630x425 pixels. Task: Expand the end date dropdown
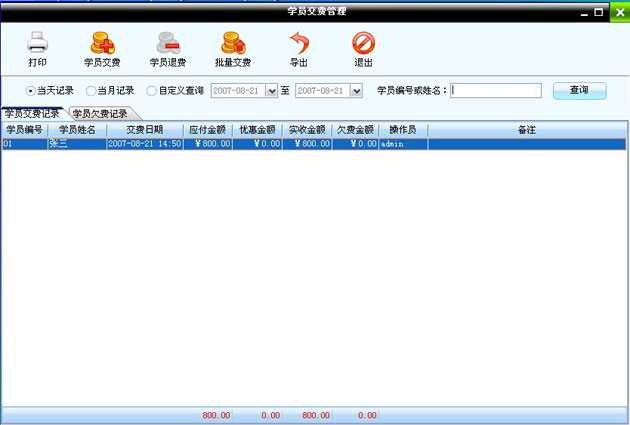(x=356, y=91)
